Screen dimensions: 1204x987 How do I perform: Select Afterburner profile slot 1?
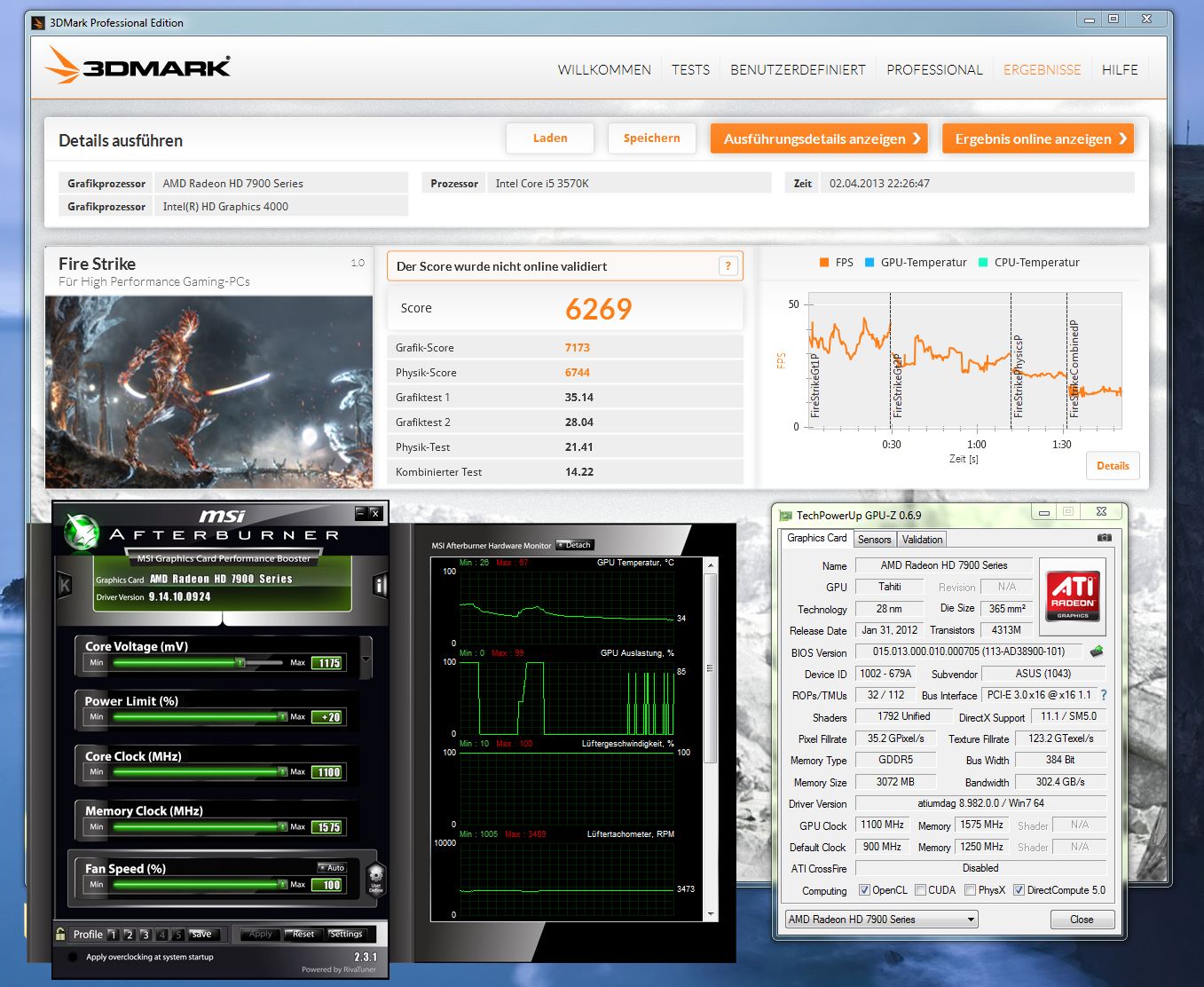click(x=113, y=935)
